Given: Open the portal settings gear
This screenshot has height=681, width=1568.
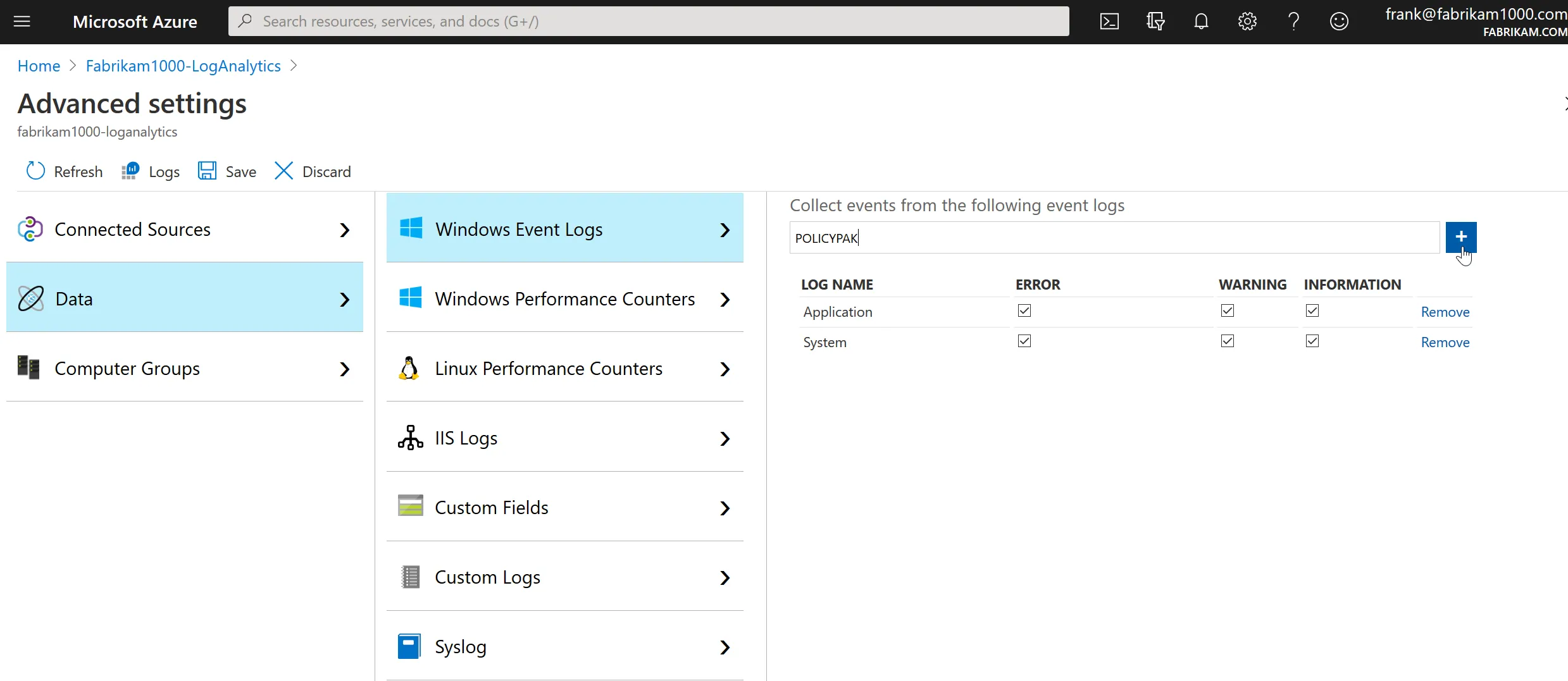Looking at the screenshot, I should click(1247, 21).
